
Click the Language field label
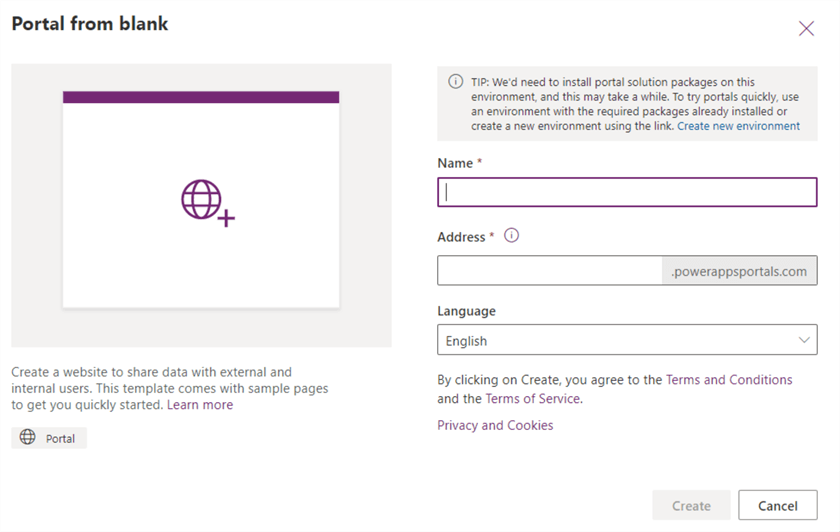466,311
